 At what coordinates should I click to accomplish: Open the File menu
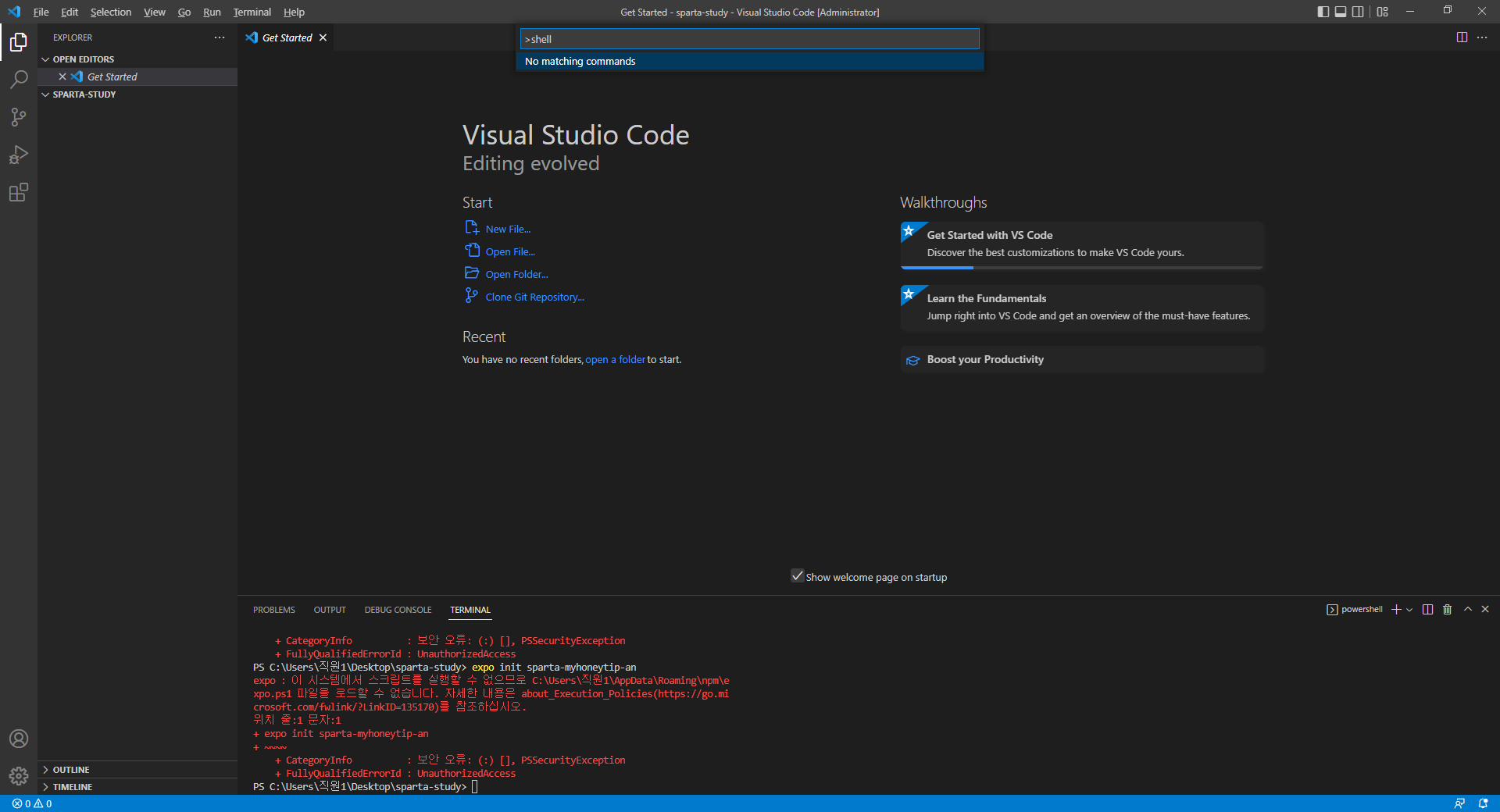(x=41, y=12)
